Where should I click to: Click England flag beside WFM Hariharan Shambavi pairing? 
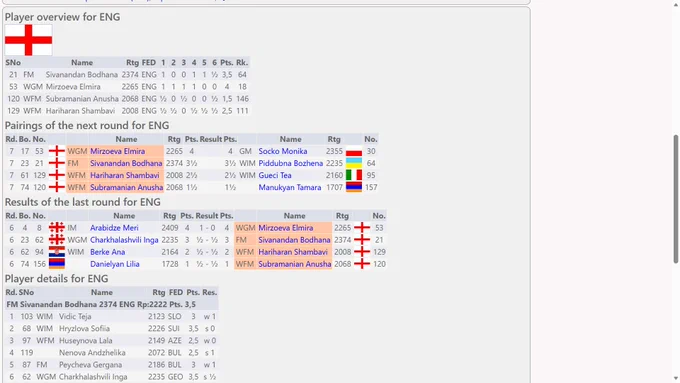pyautogui.click(x=57, y=176)
